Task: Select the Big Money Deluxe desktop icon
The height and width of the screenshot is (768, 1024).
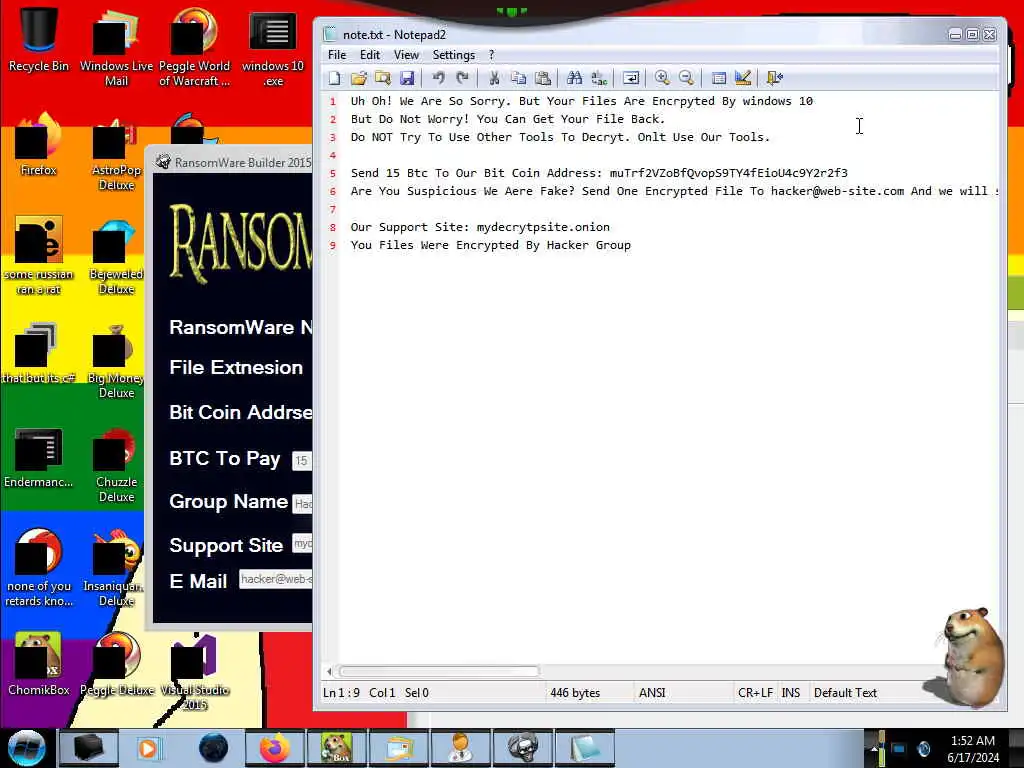Action: coord(116,361)
